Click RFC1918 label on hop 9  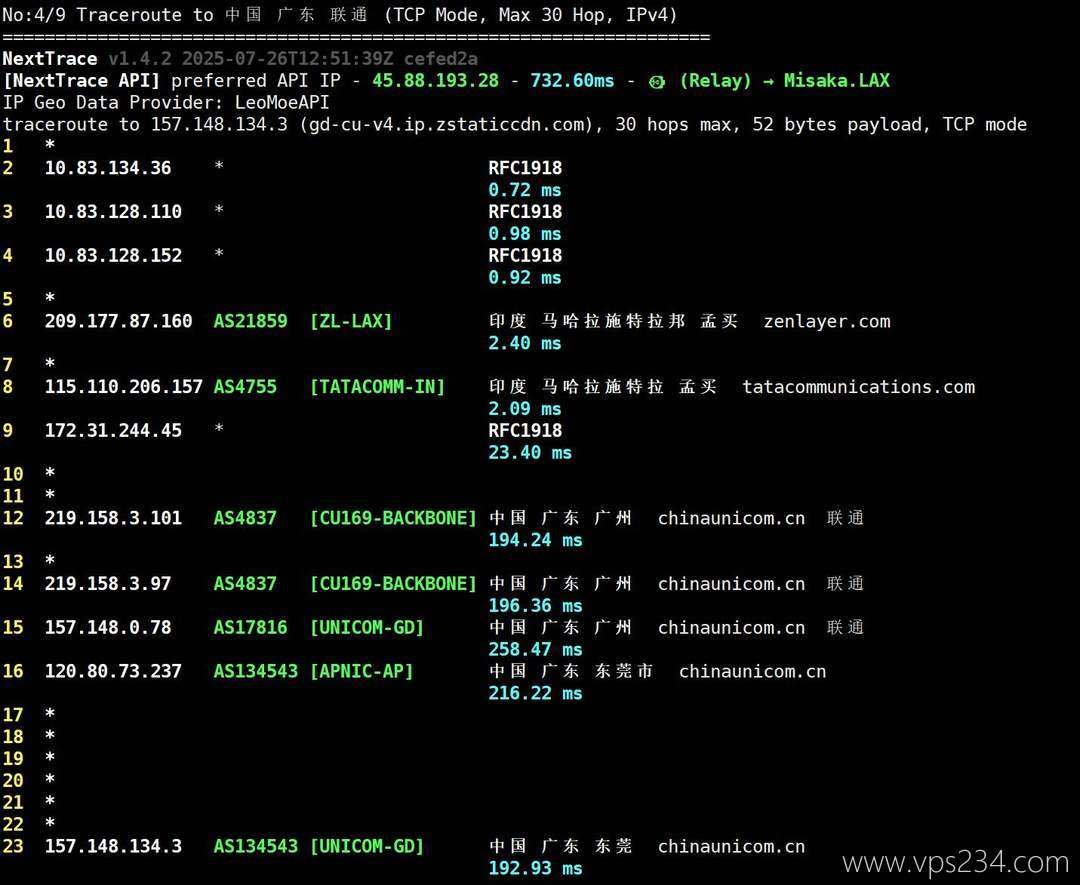(x=525, y=430)
